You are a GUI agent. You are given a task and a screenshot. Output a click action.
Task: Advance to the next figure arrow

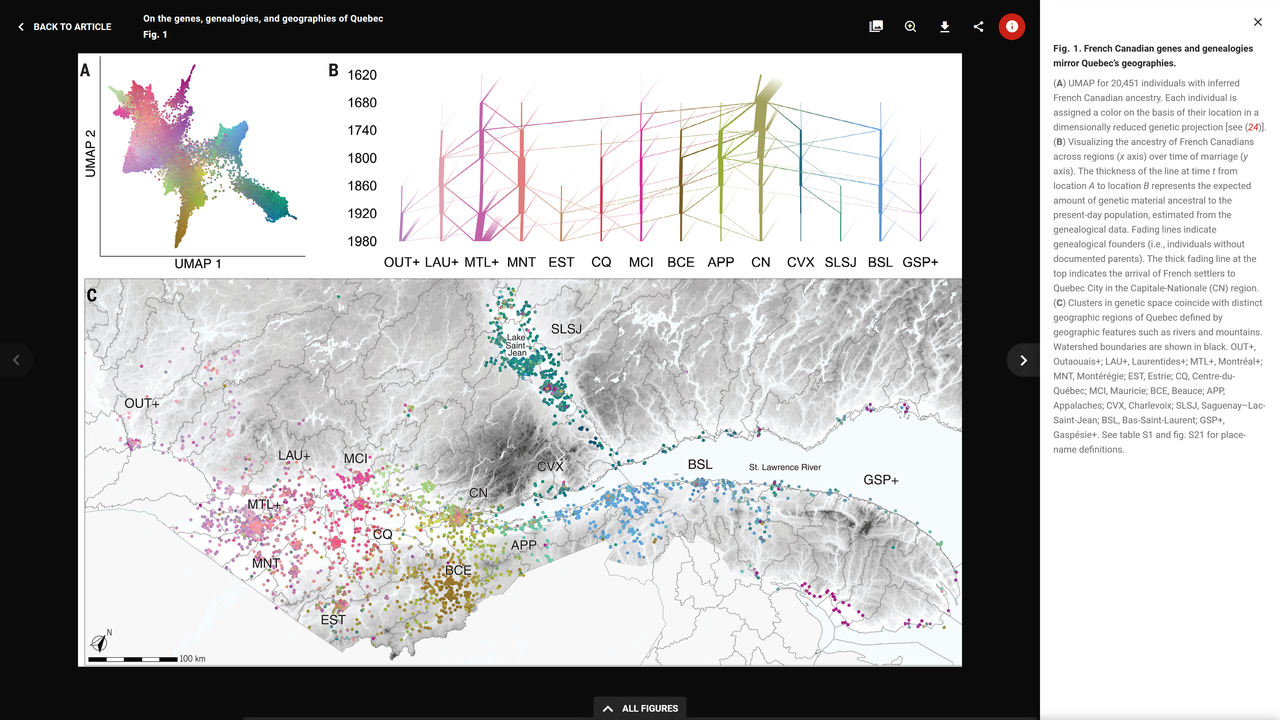click(1022, 359)
